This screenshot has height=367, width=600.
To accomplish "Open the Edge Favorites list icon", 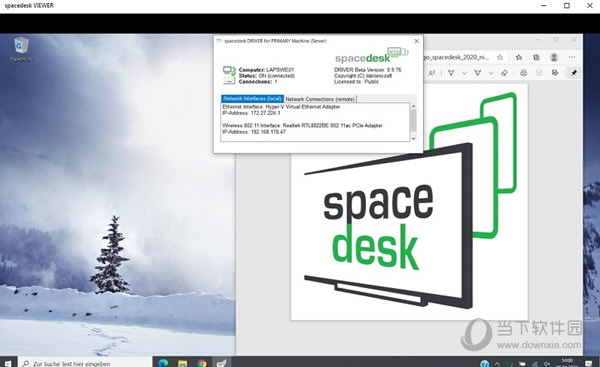I will pyautogui.click(x=519, y=57).
